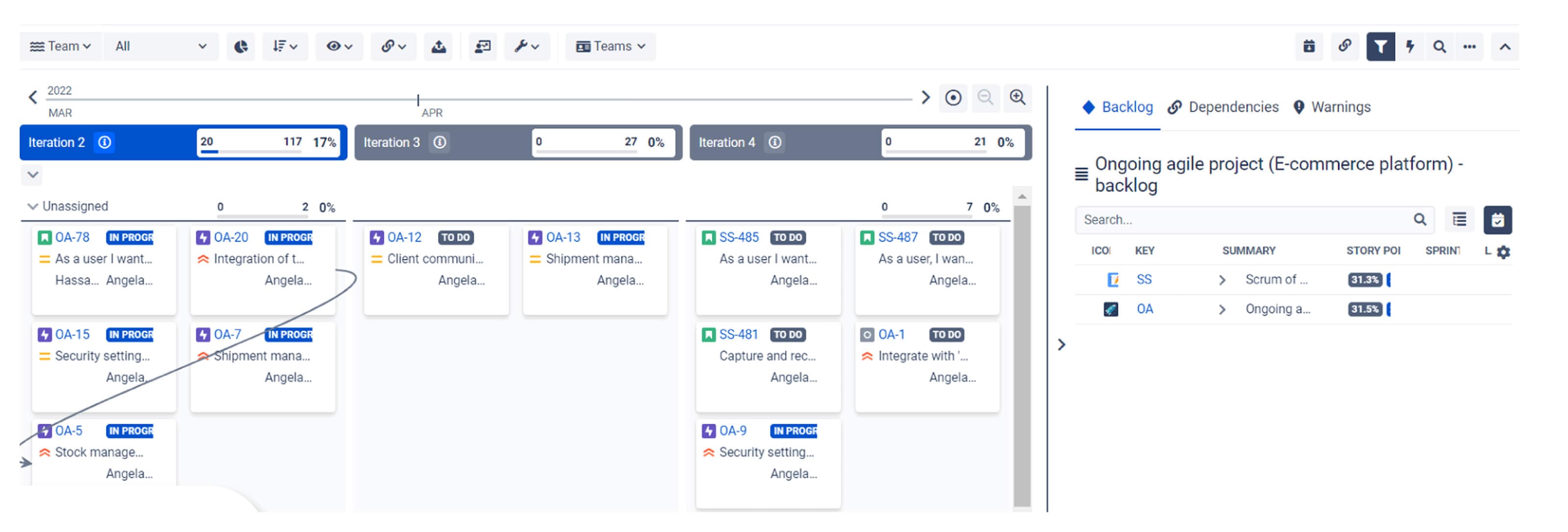
Task: Expand the OA Ongoing row
Action: pyautogui.click(x=1221, y=310)
